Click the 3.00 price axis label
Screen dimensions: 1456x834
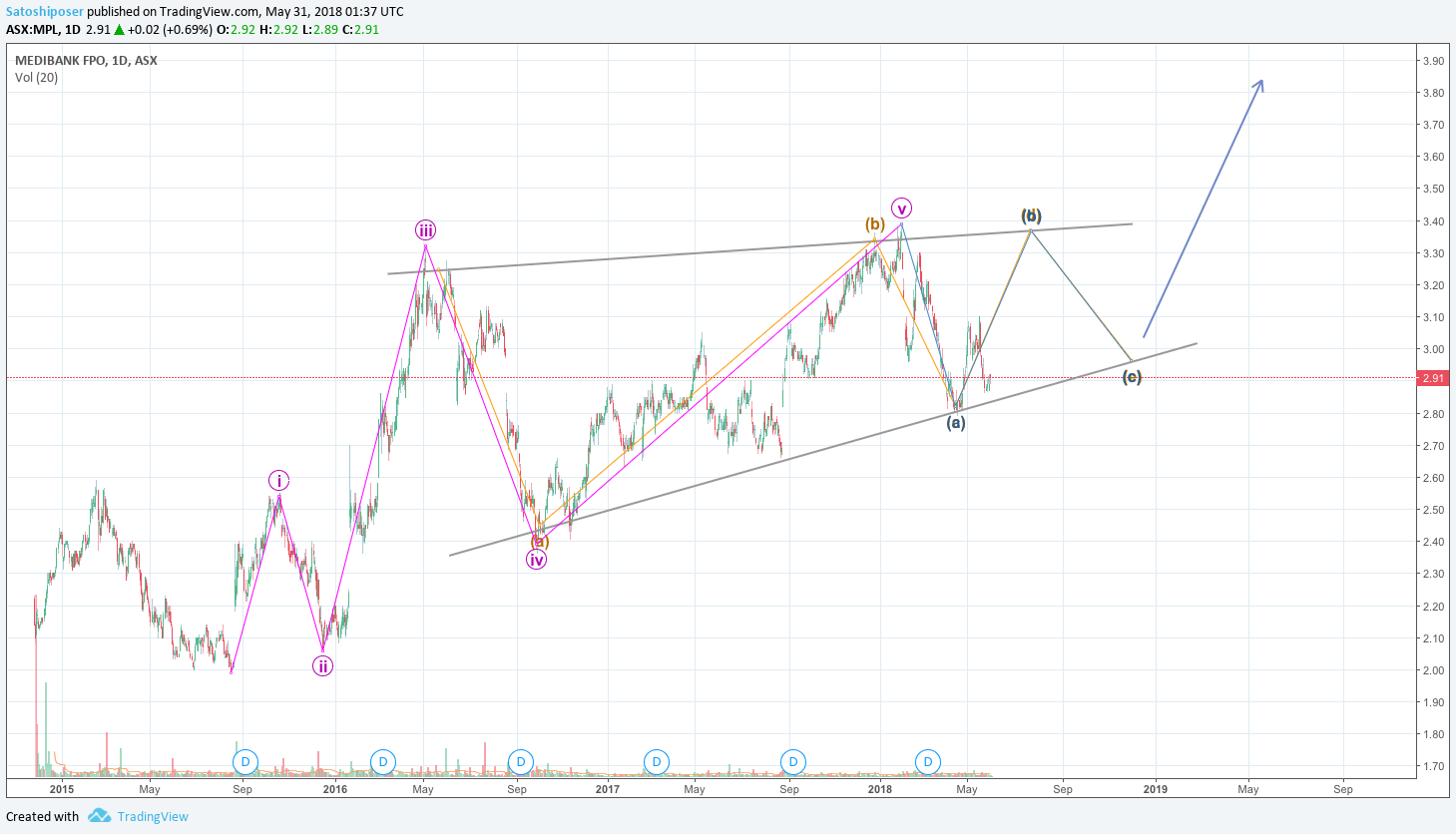click(x=1432, y=349)
